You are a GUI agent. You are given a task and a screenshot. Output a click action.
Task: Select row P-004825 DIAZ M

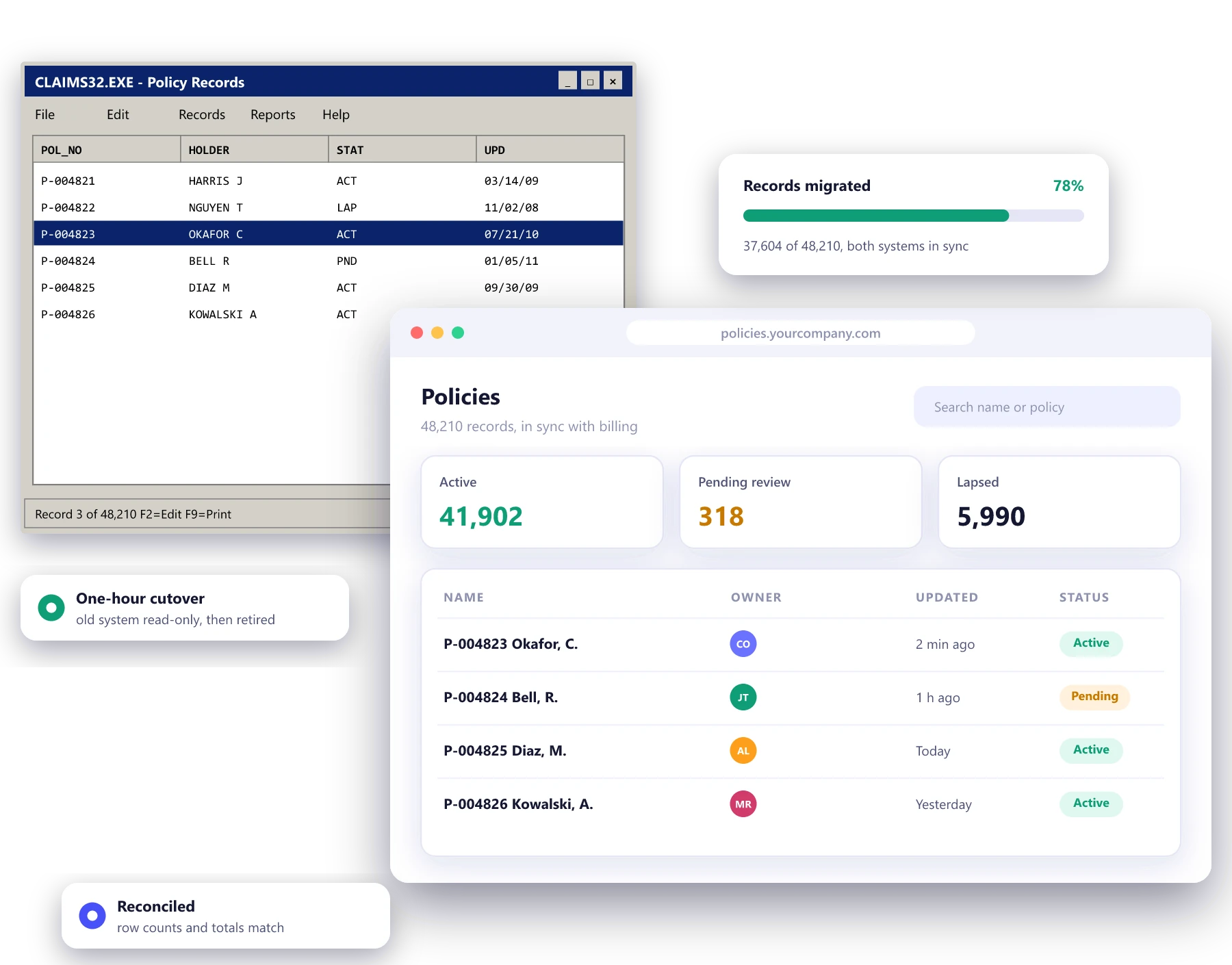pos(329,287)
